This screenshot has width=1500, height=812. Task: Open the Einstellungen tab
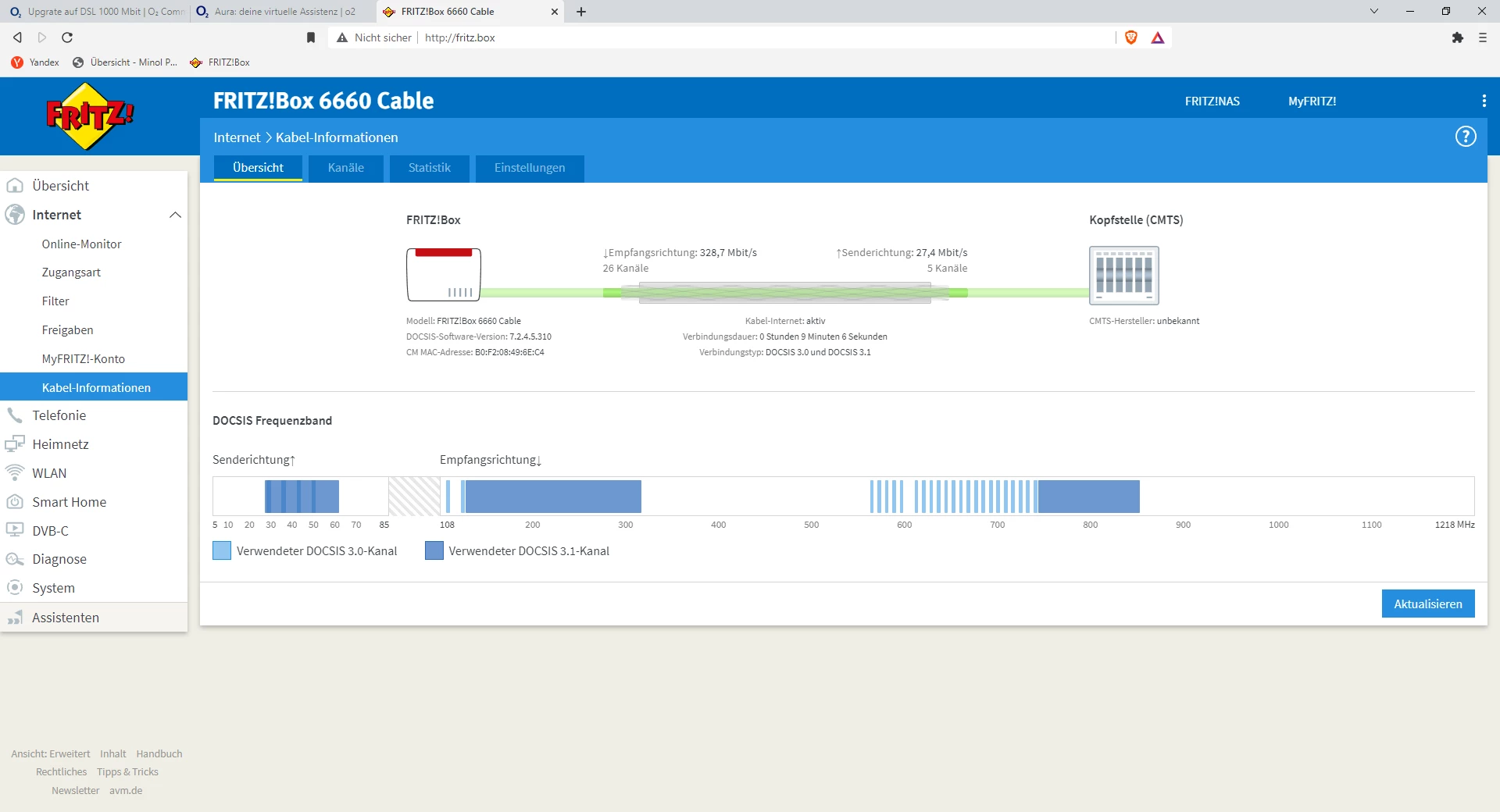529,168
